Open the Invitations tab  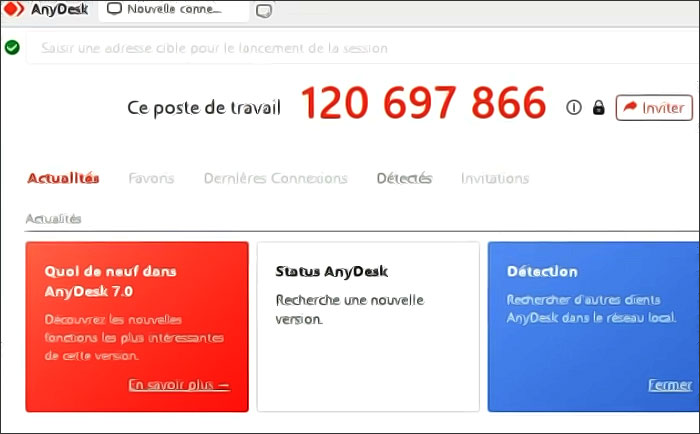pos(495,179)
